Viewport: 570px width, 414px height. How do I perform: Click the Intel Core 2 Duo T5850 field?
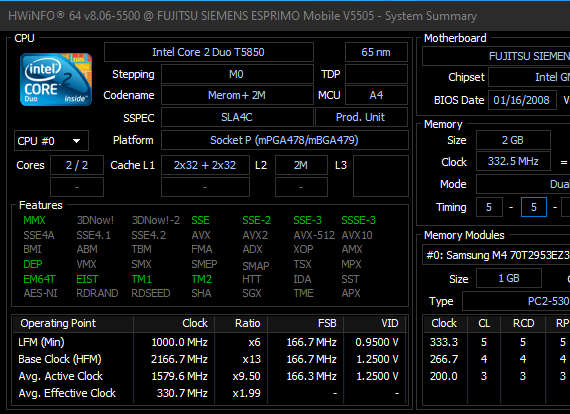pos(208,52)
